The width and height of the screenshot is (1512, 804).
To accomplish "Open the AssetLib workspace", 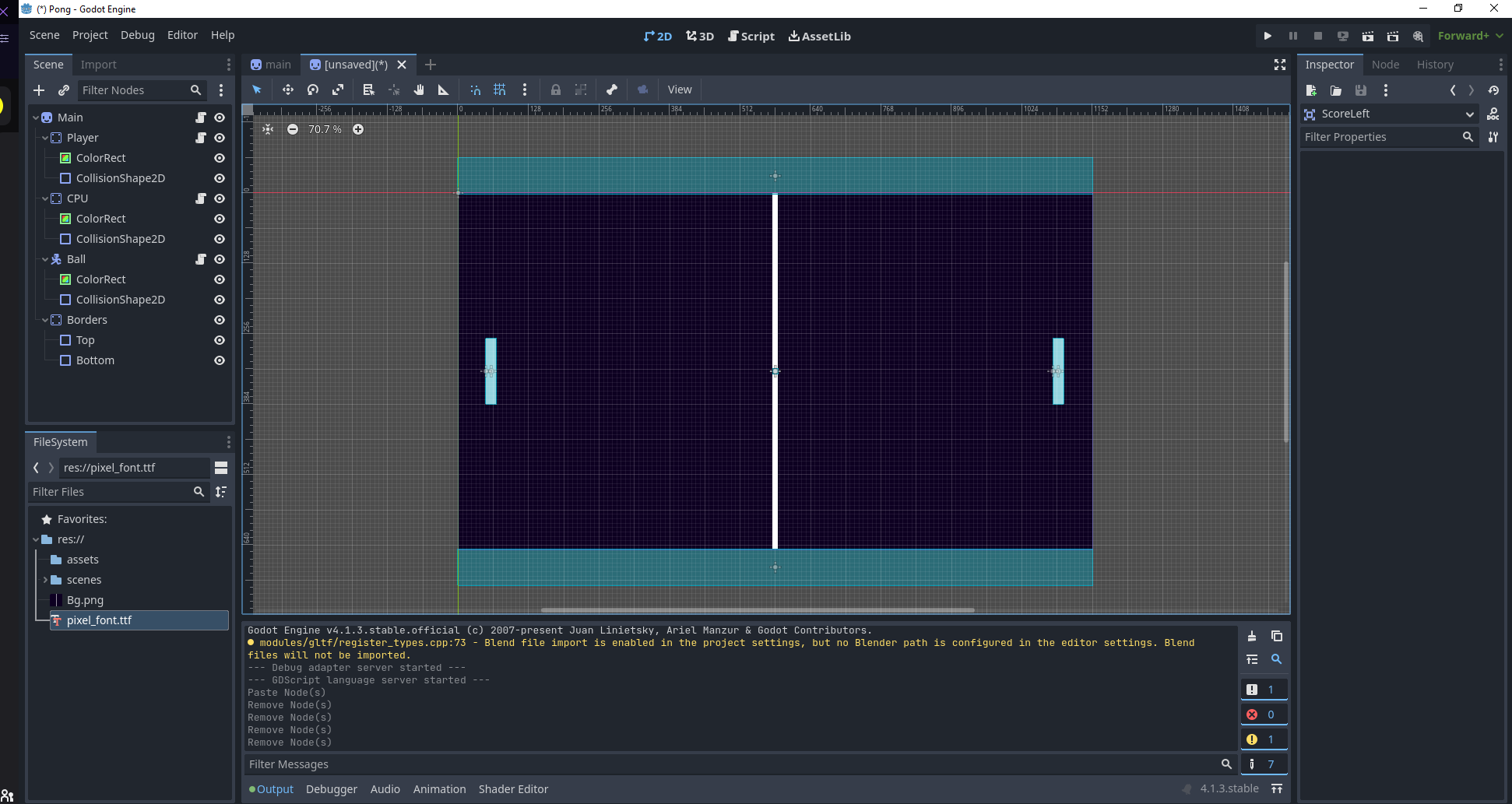I will point(819,36).
